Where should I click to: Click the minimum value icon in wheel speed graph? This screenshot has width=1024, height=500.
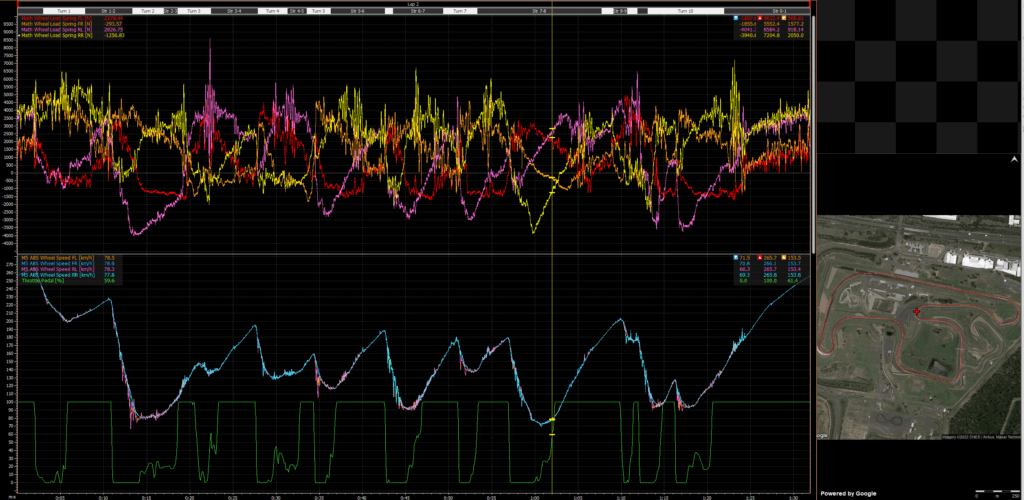(737, 257)
